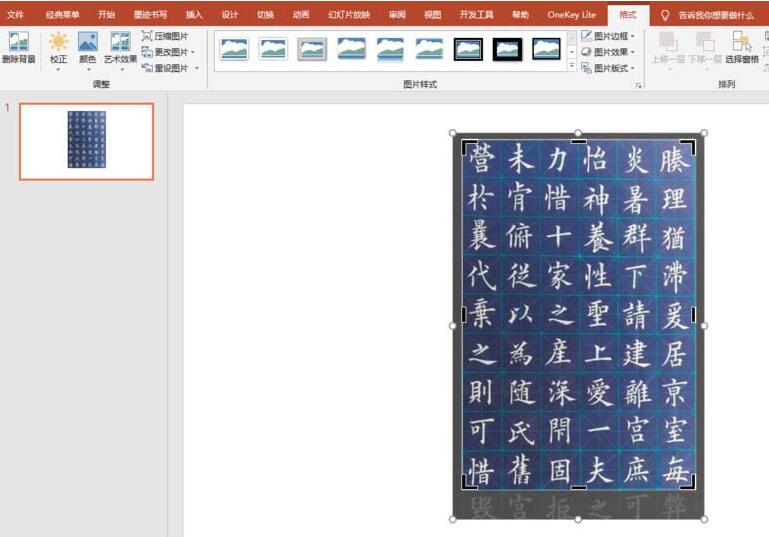Switch to the Transitions (切换) tab
This screenshot has width=769, height=537.
pos(265,15)
